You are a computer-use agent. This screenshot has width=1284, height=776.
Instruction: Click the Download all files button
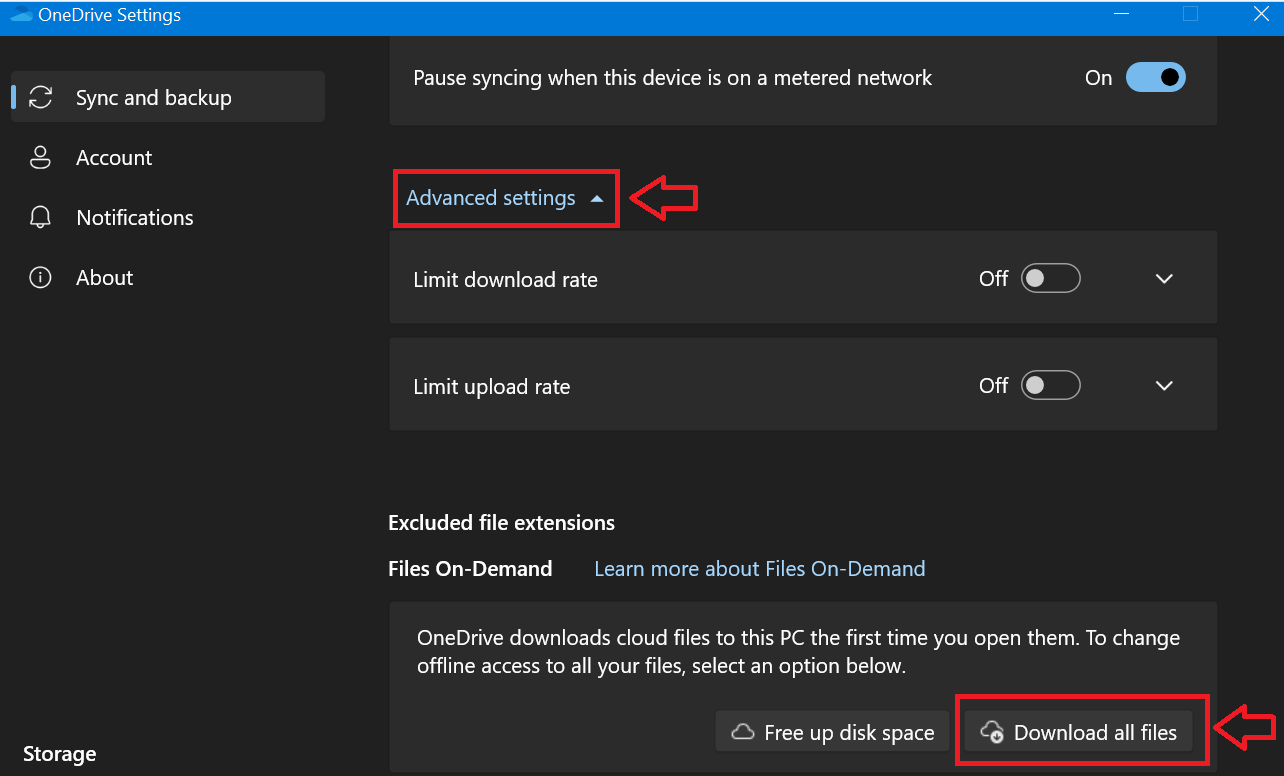pyautogui.click(x=1078, y=732)
